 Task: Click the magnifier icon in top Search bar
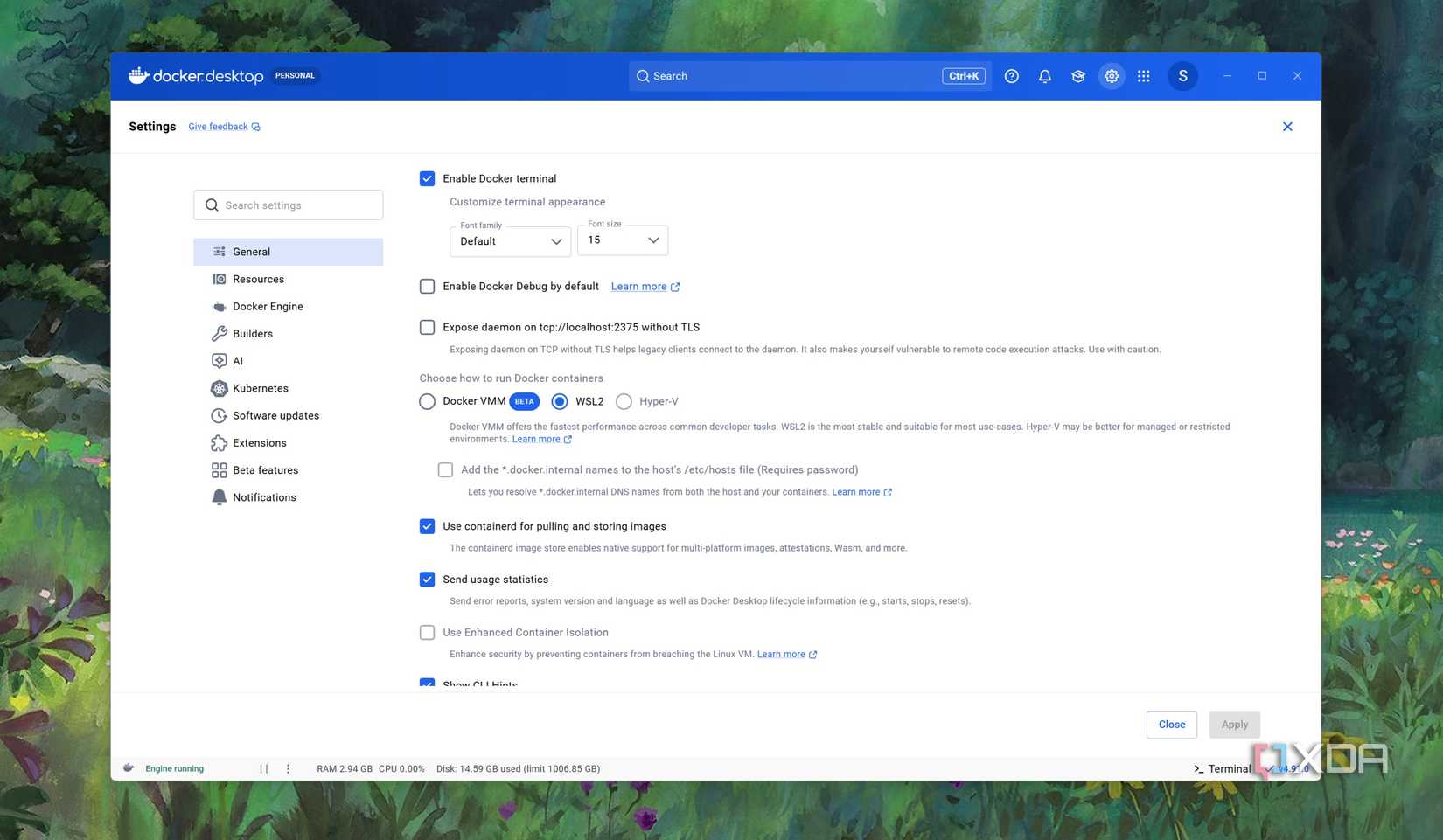[643, 76]
